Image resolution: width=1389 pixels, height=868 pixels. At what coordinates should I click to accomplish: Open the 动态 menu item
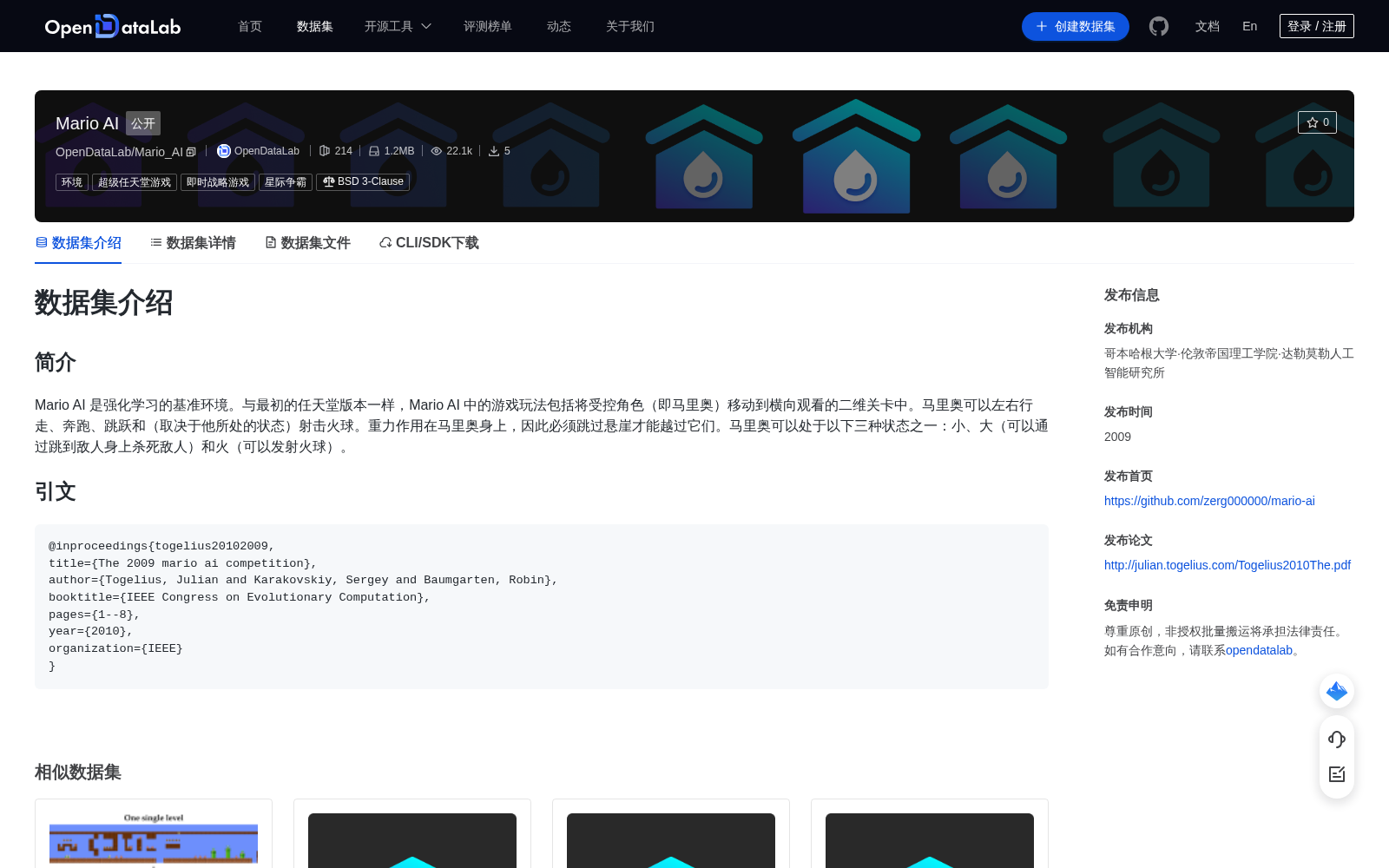point(559,26)
